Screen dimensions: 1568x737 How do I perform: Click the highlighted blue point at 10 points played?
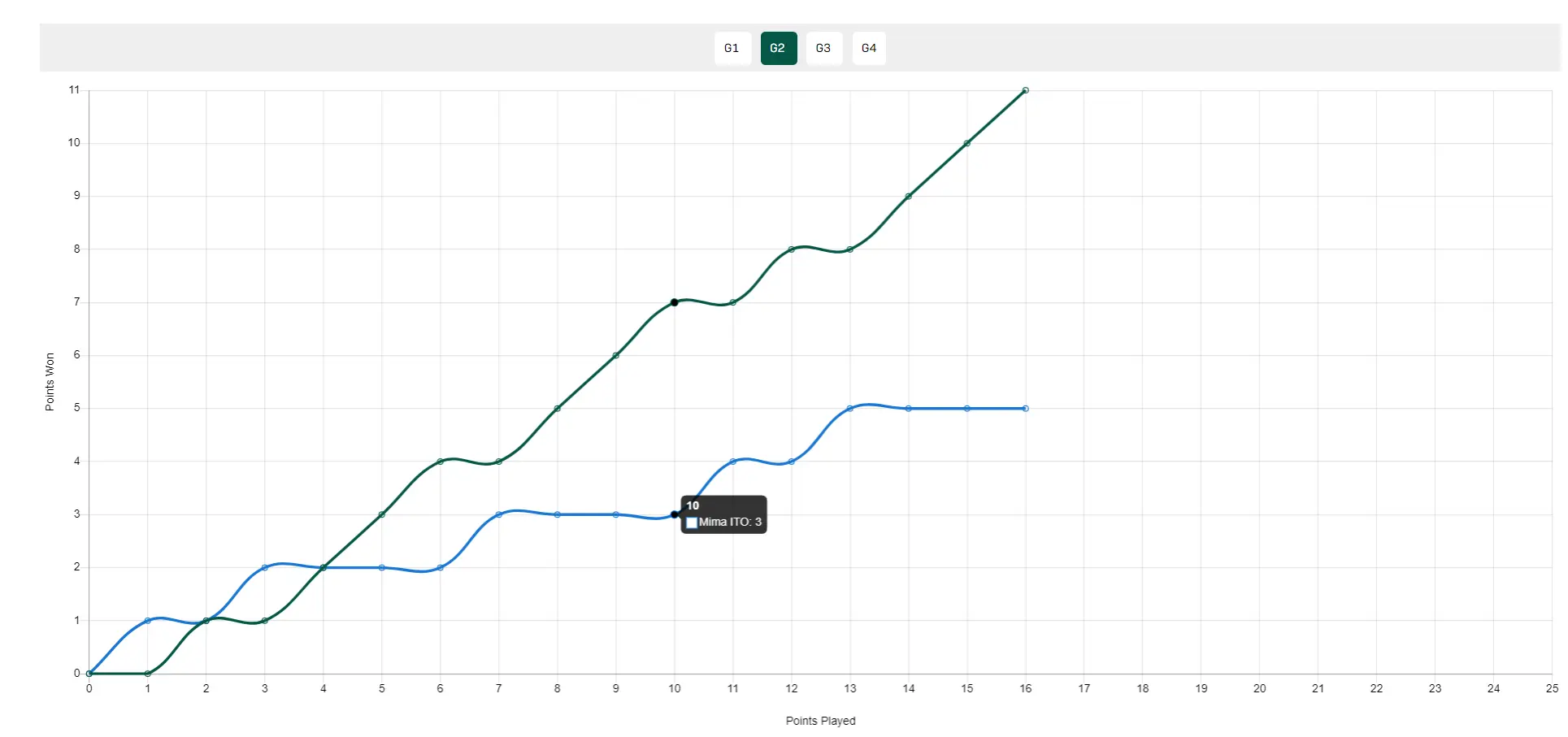pos(674,514)
